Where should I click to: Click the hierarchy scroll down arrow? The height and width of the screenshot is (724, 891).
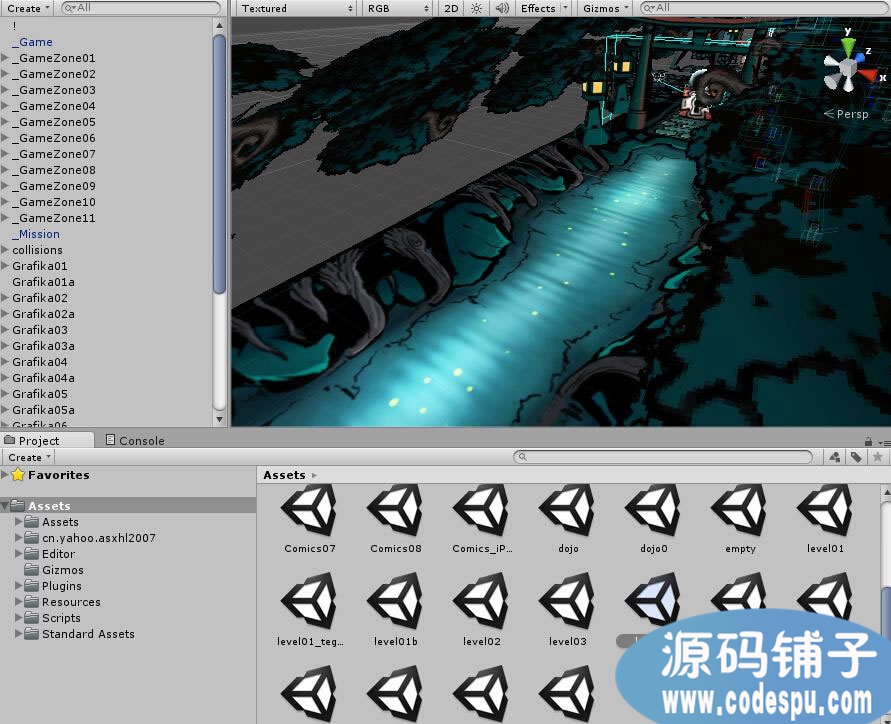219,419
